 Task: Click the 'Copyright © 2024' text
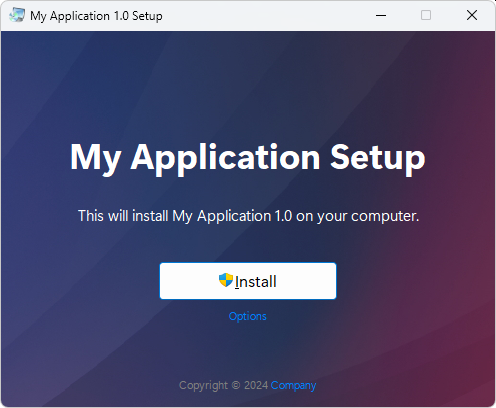click(223, 385)
